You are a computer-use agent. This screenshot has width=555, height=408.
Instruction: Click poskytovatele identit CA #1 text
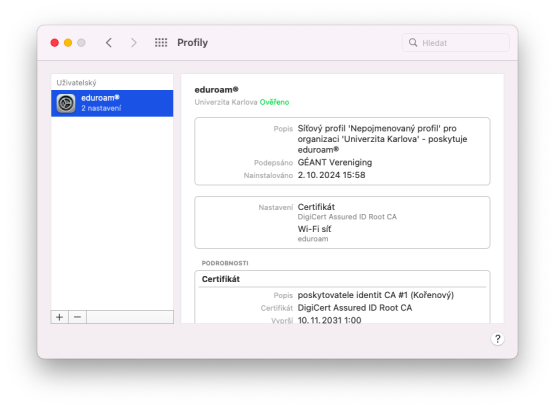tap(376, 295)
